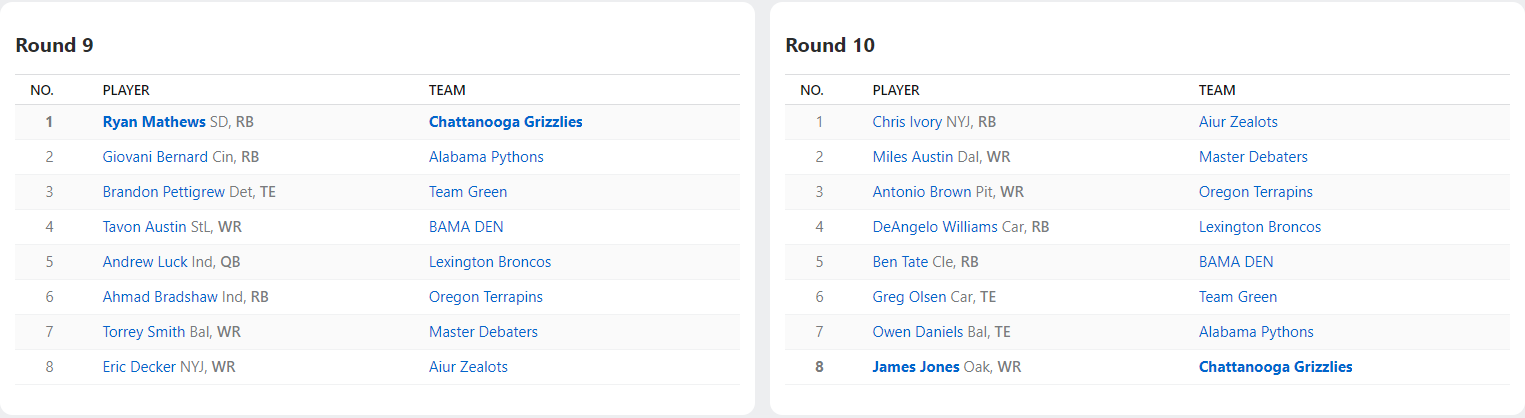The height and width of the screenshot is (418, 1525).
Task: Select DeAngelo Williams player link
Action: click(935, 227)
